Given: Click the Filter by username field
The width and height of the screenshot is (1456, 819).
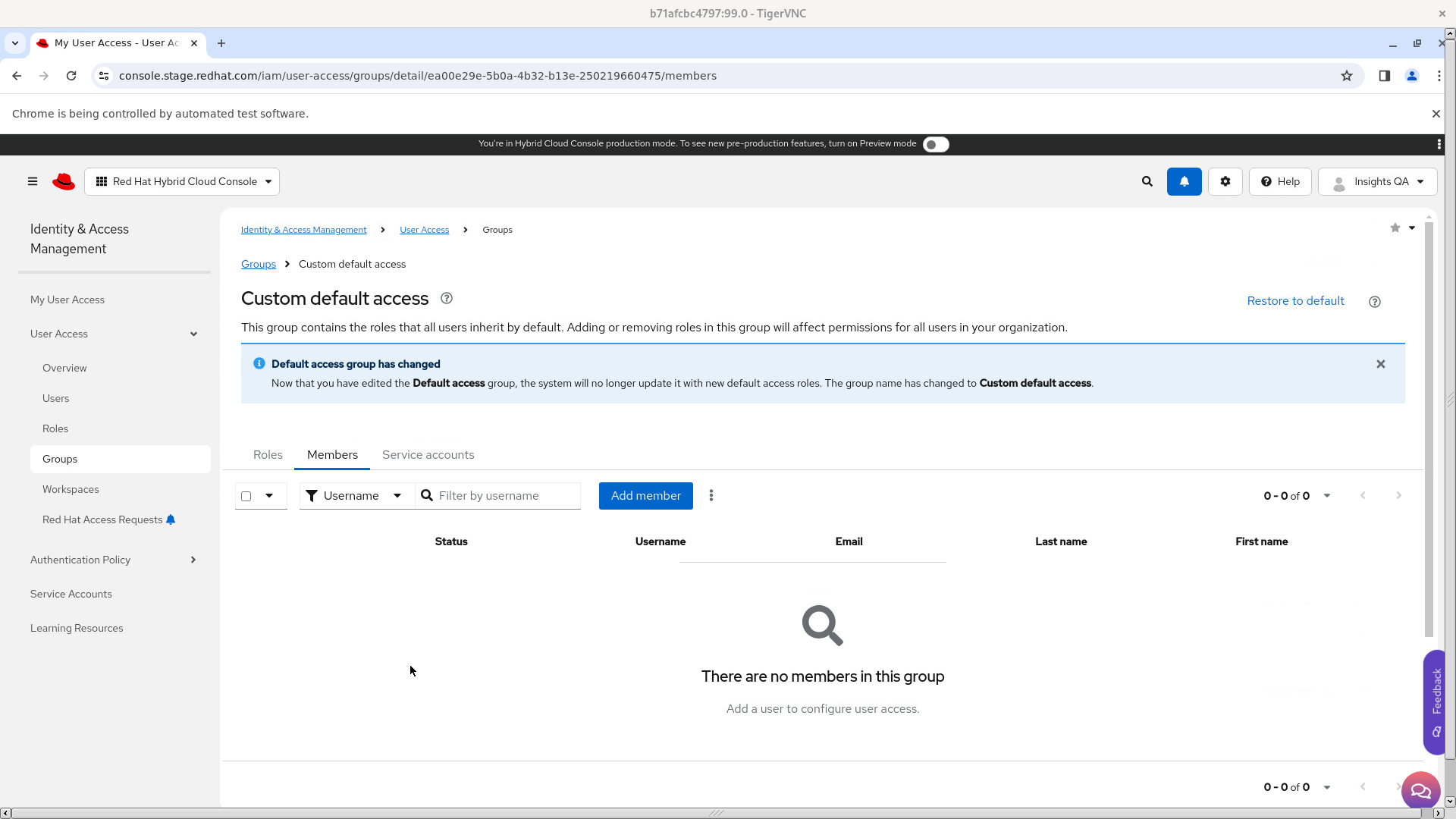Looking at the screenshot, I should [x=504, y=495].
